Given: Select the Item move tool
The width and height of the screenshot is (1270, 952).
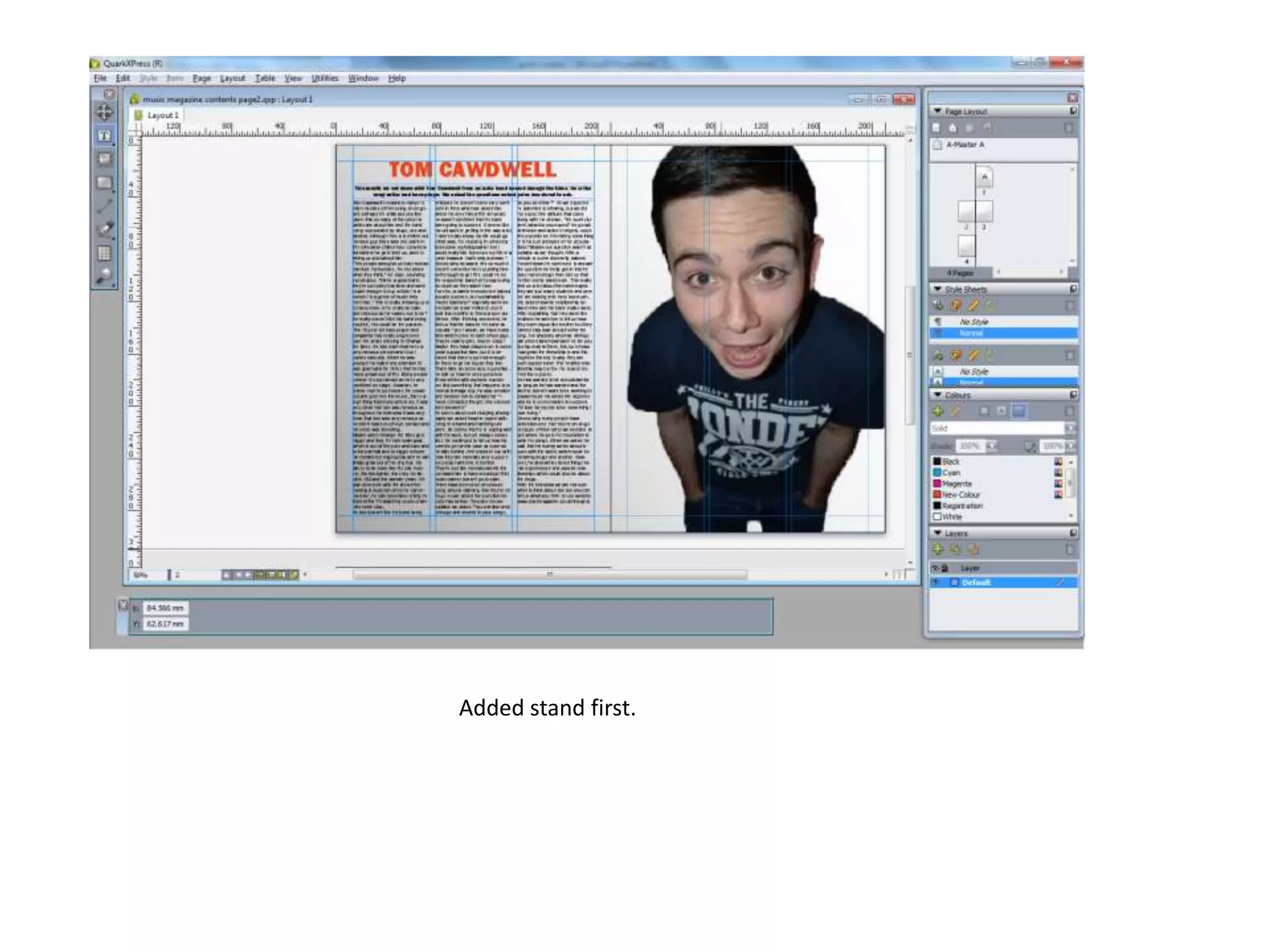Looking at the screenshot, I should pyautogui.click(x=104, y=113).
